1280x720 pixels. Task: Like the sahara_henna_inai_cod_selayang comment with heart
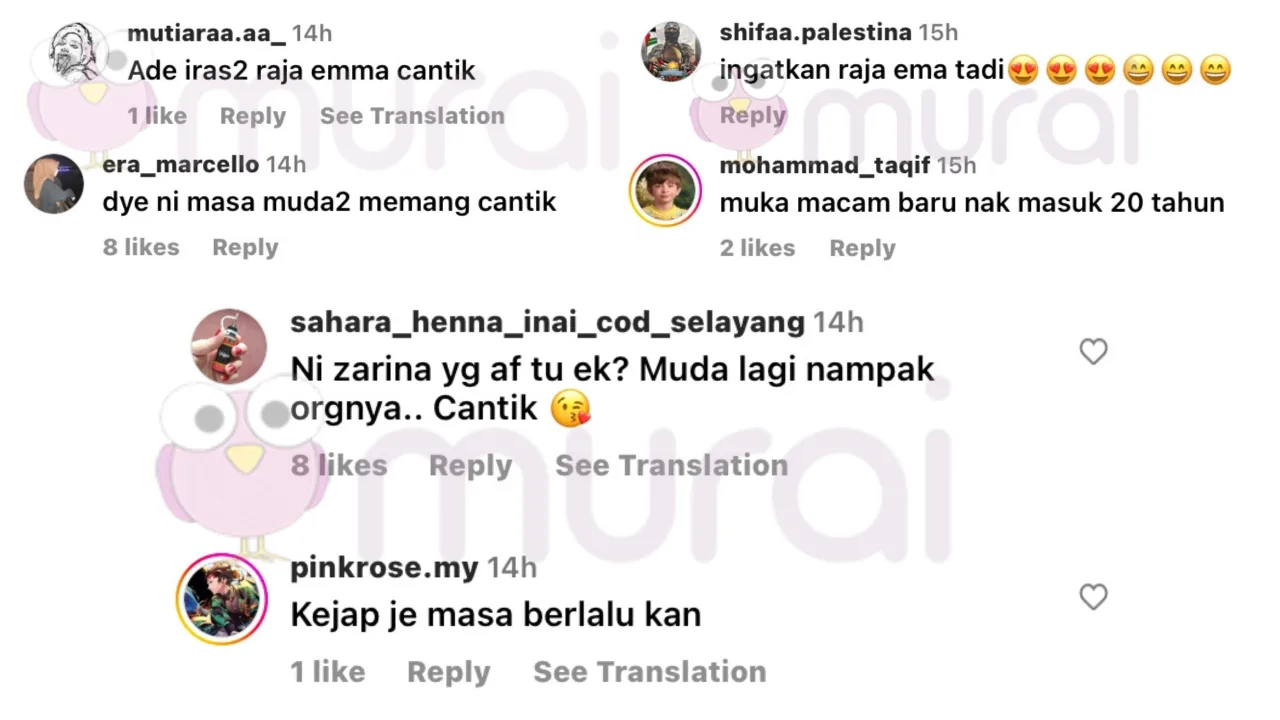[1093, 351]
